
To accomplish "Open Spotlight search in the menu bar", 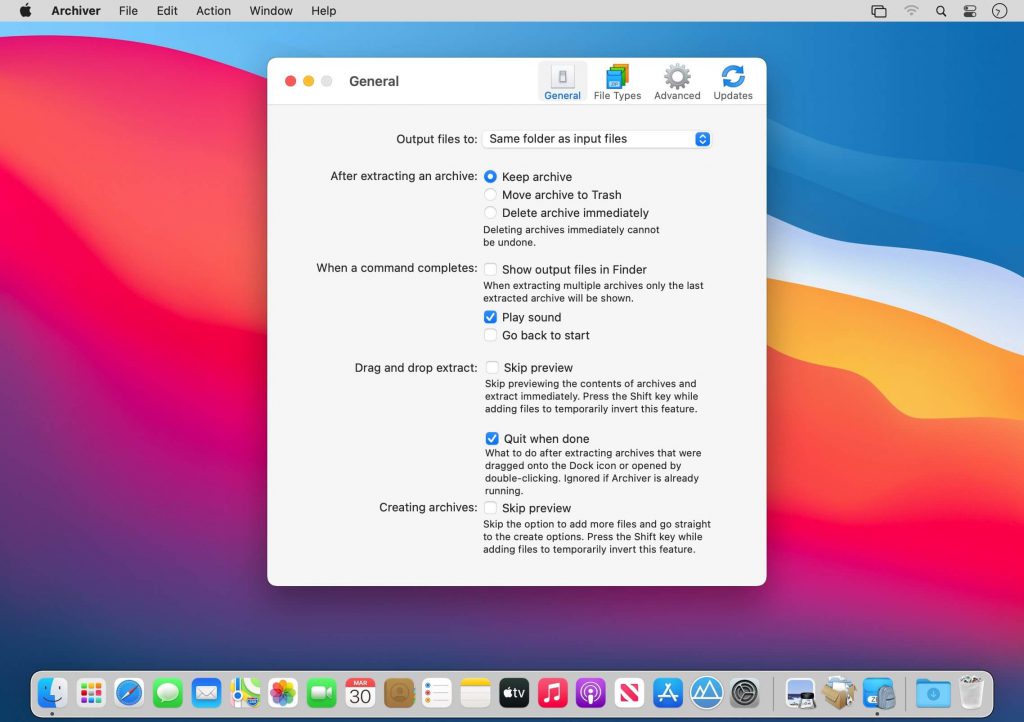I will coord(941,11).
